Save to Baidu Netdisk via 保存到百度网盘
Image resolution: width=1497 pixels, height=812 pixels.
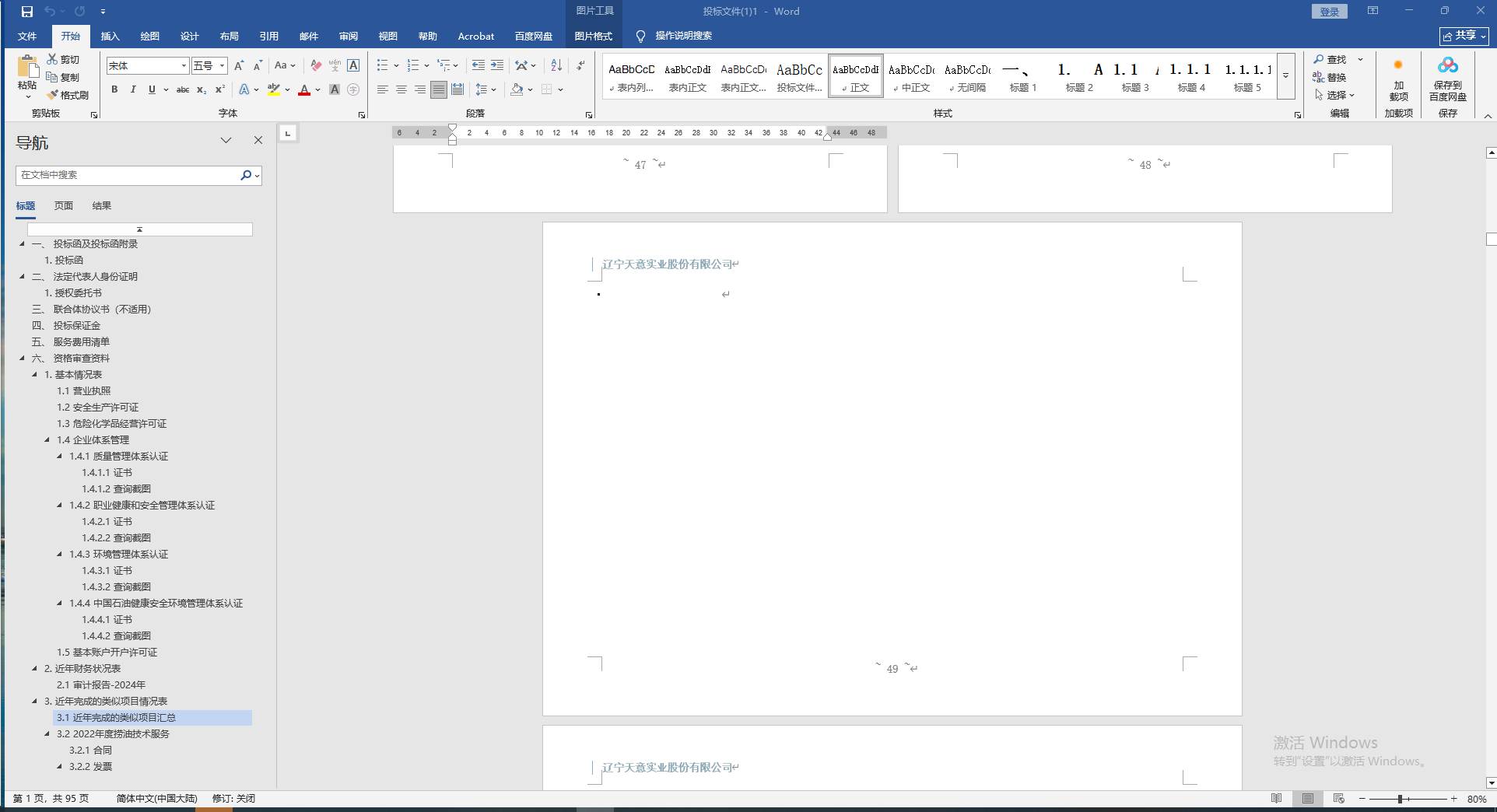(1448, 79)
